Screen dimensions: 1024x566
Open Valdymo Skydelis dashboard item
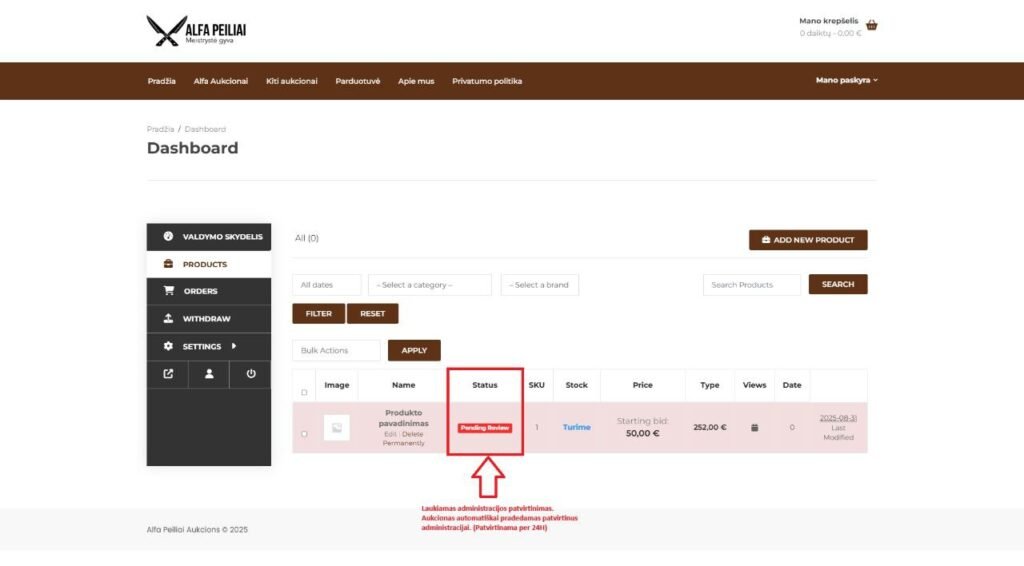coord(209,237)
